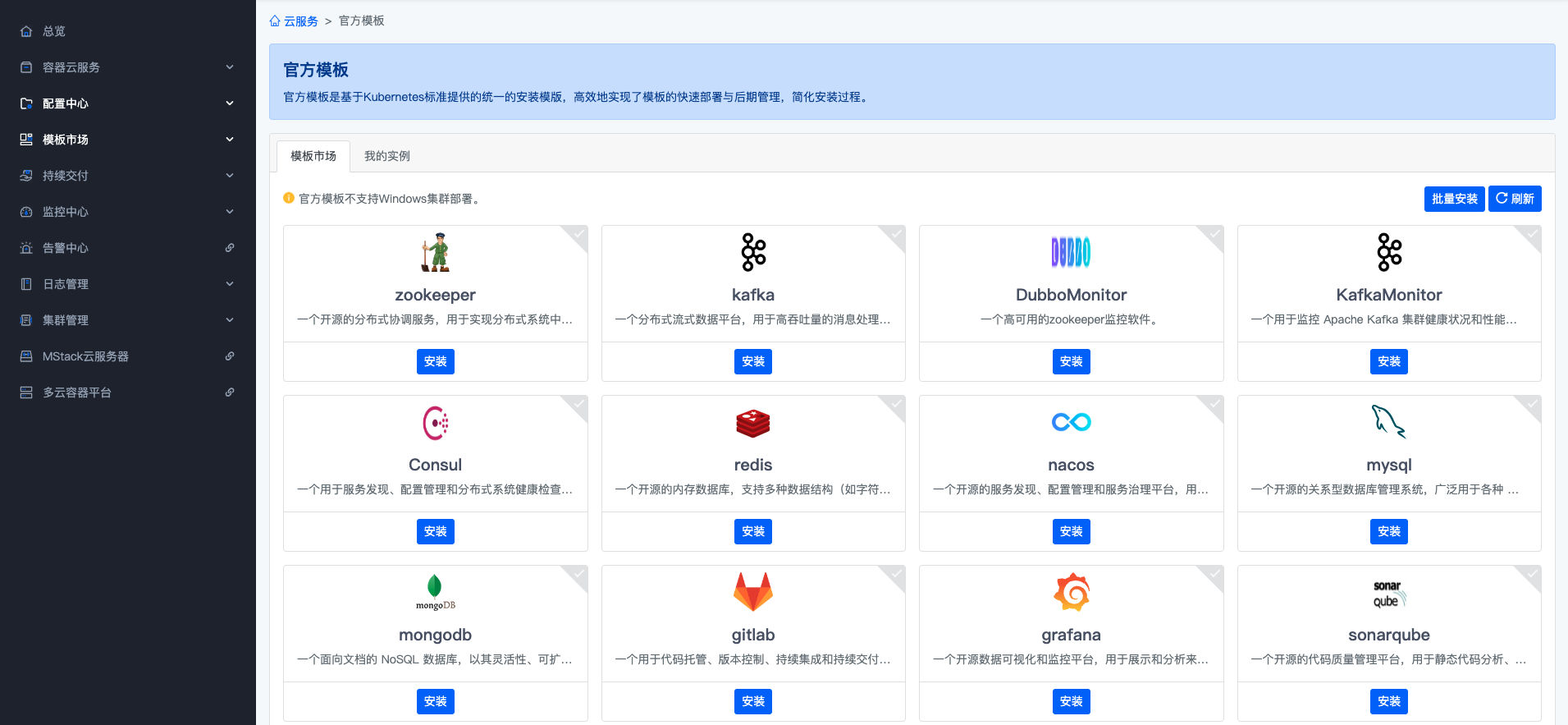
Task: Install the nacos template
Action: tap(1072, 531)
